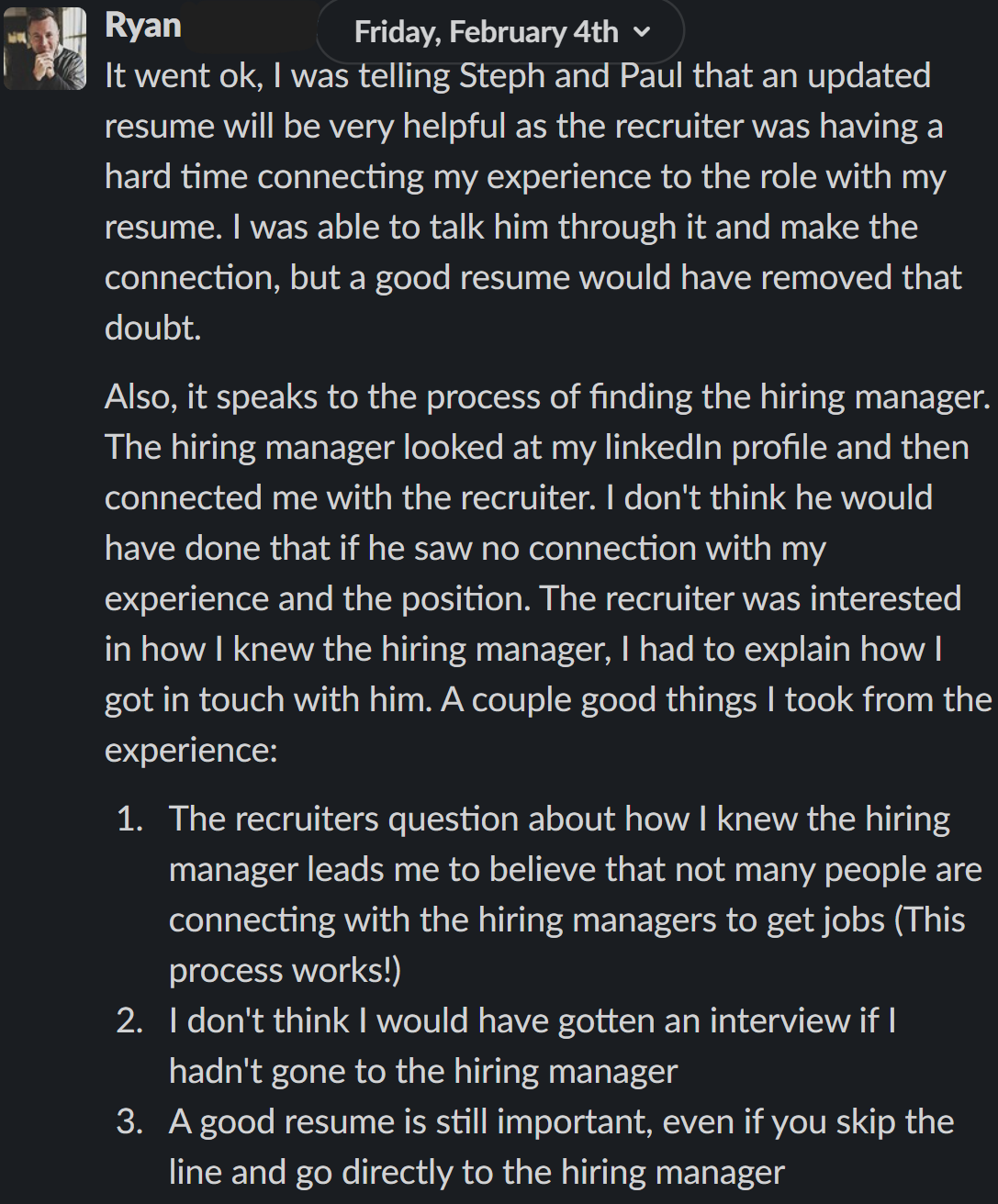Click the word "Friday" in the date pill
998x1204 pixels.
tap(397, 32)
